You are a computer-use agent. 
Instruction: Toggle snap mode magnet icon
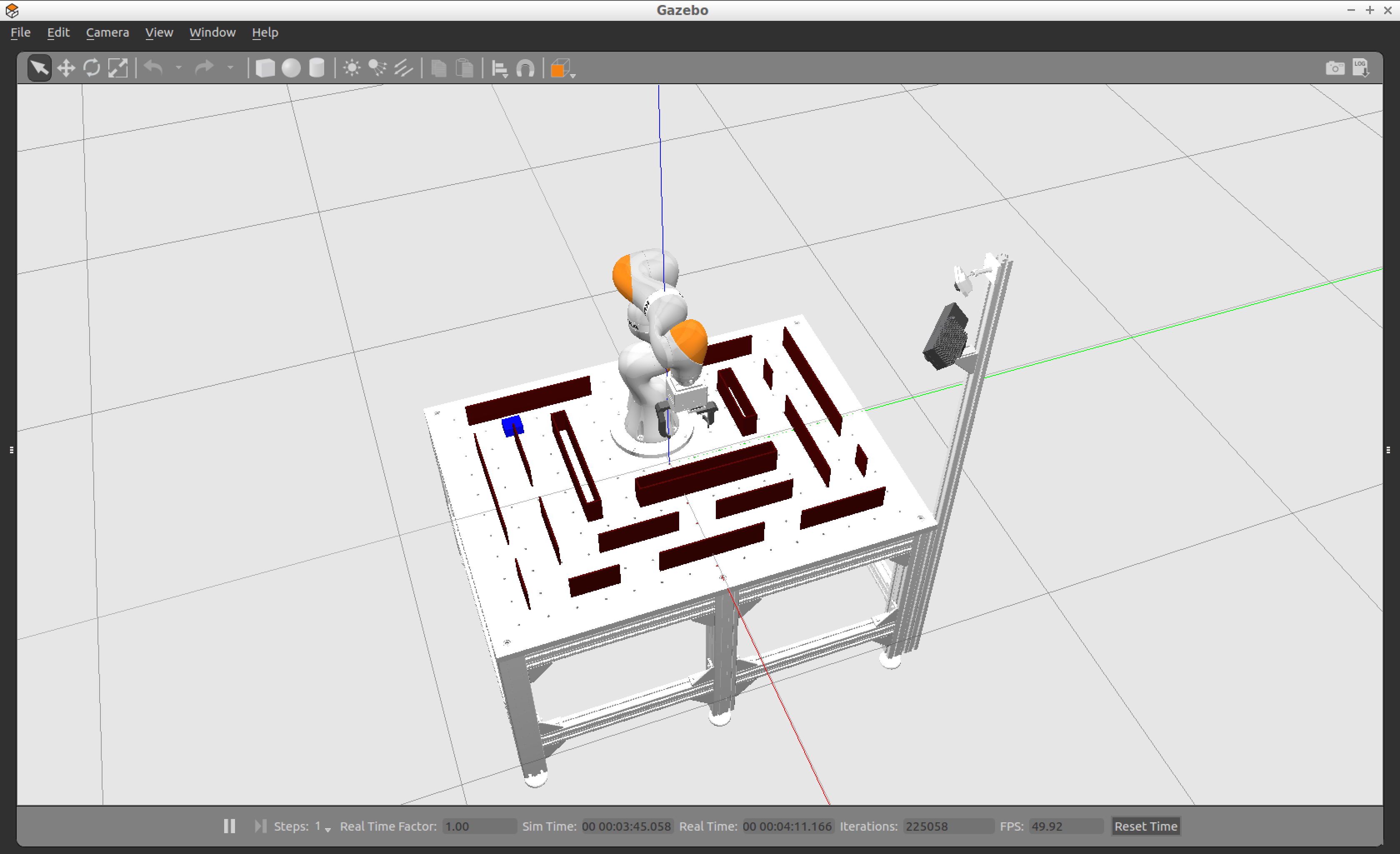[525, 69]
